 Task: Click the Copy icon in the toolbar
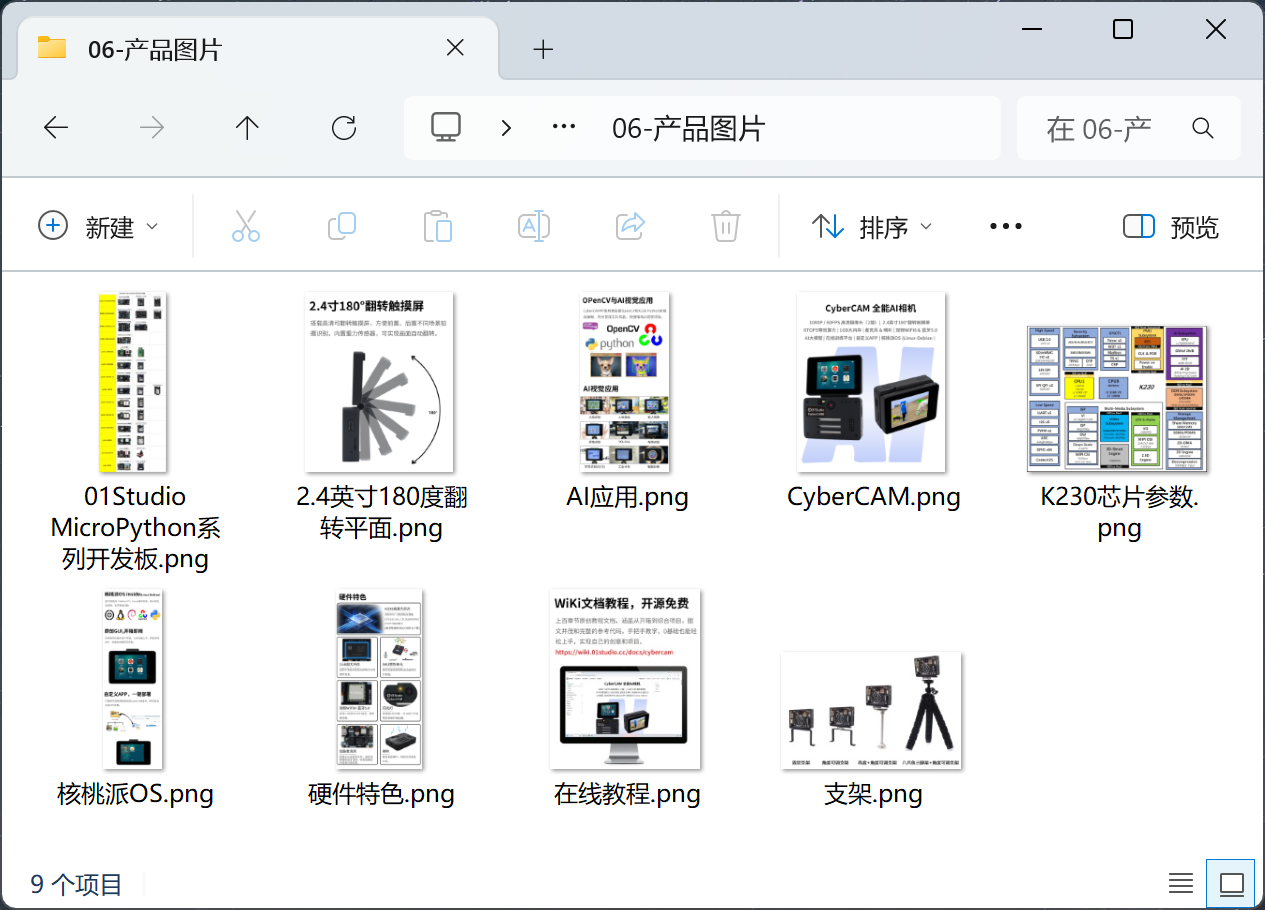(x=342, y=226)
